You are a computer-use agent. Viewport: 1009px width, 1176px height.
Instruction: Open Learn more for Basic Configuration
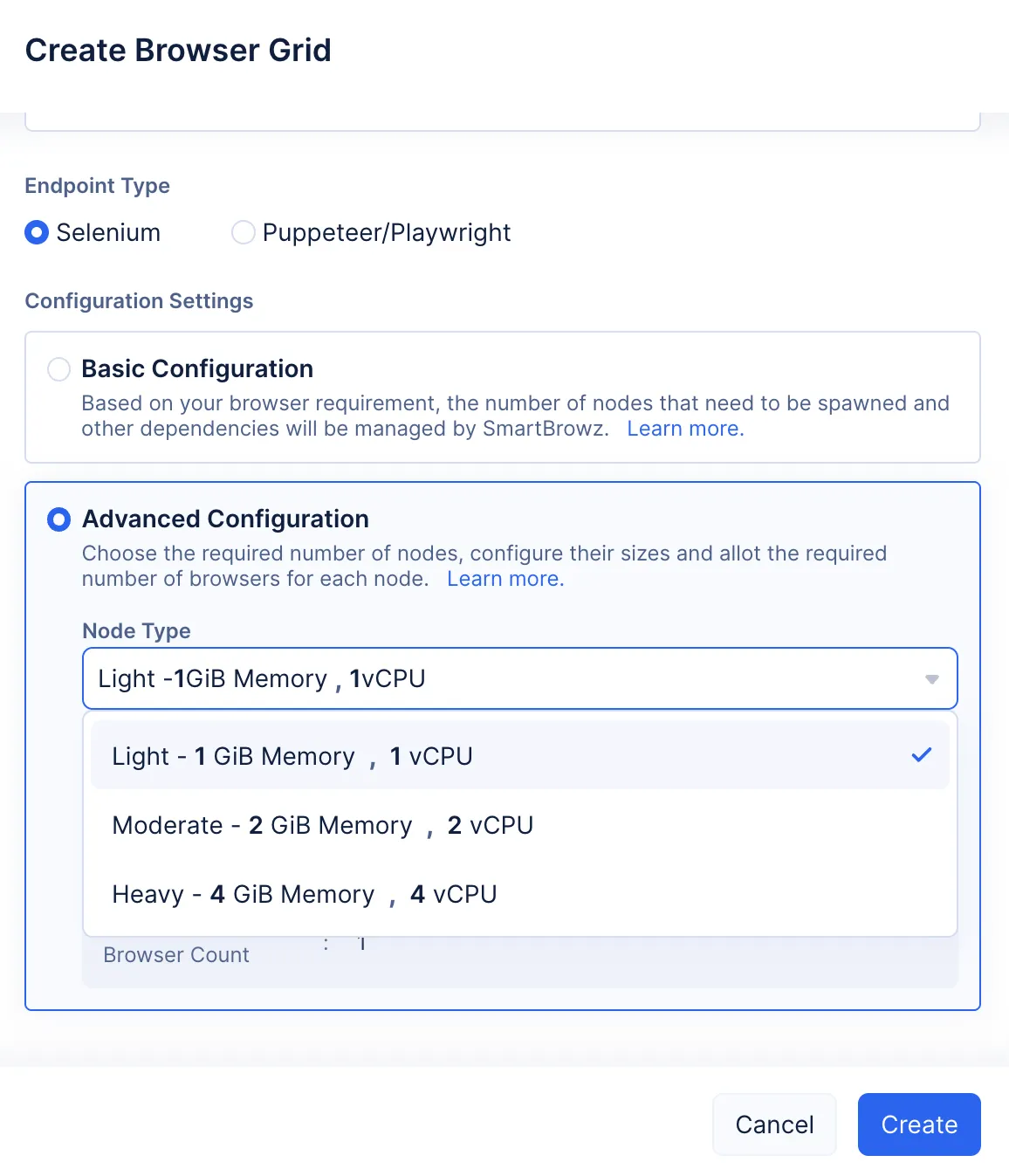click(685, 429)
